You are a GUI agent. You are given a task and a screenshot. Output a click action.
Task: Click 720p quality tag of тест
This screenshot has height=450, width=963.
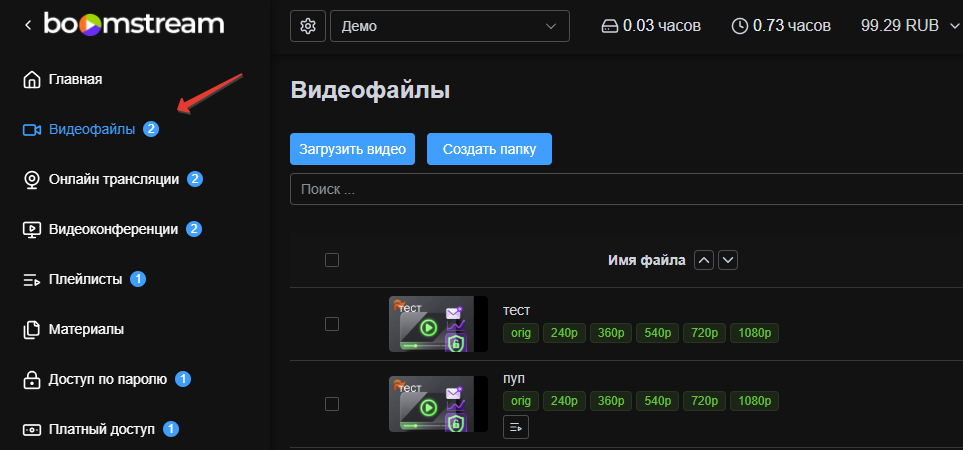click(704, 333)
